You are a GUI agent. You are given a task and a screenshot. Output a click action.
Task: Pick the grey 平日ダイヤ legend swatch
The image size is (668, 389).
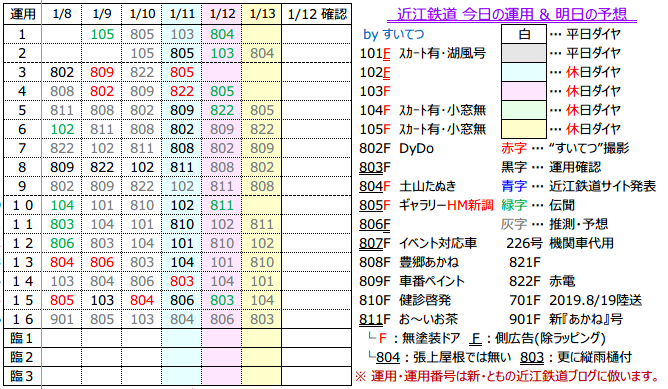click(524, 53)
